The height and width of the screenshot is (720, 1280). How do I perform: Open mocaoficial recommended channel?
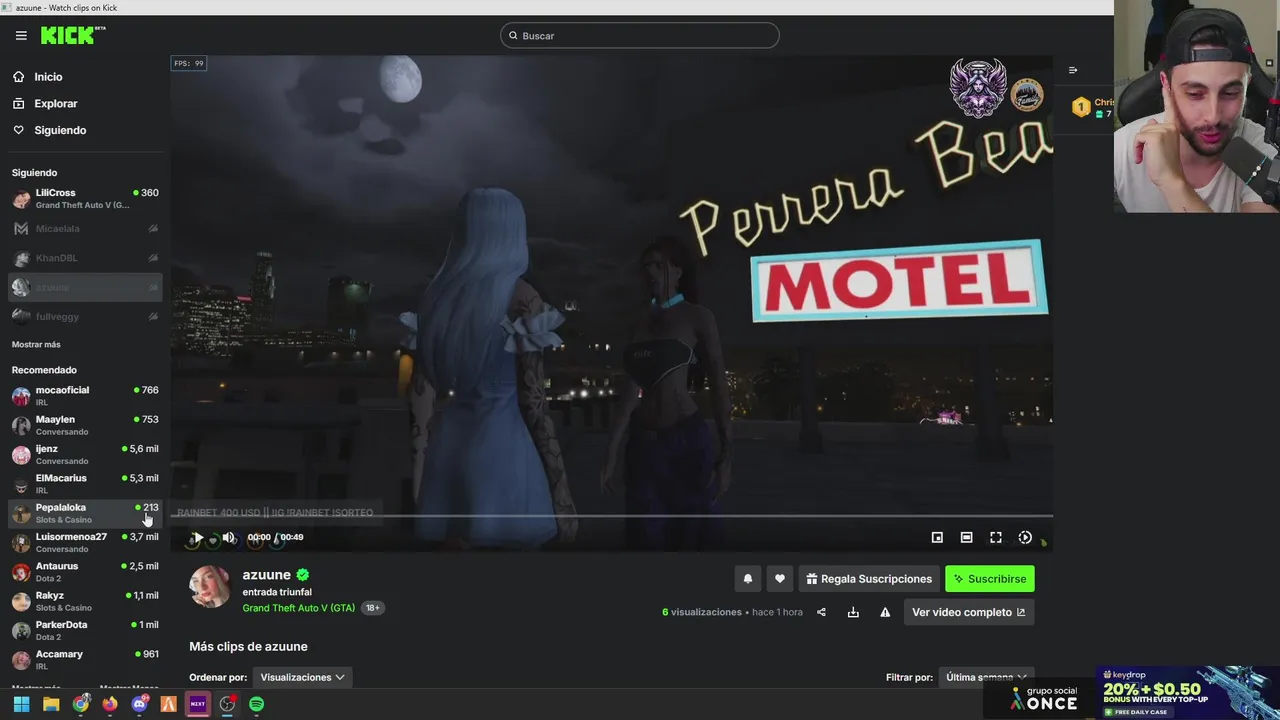(85, 396)
